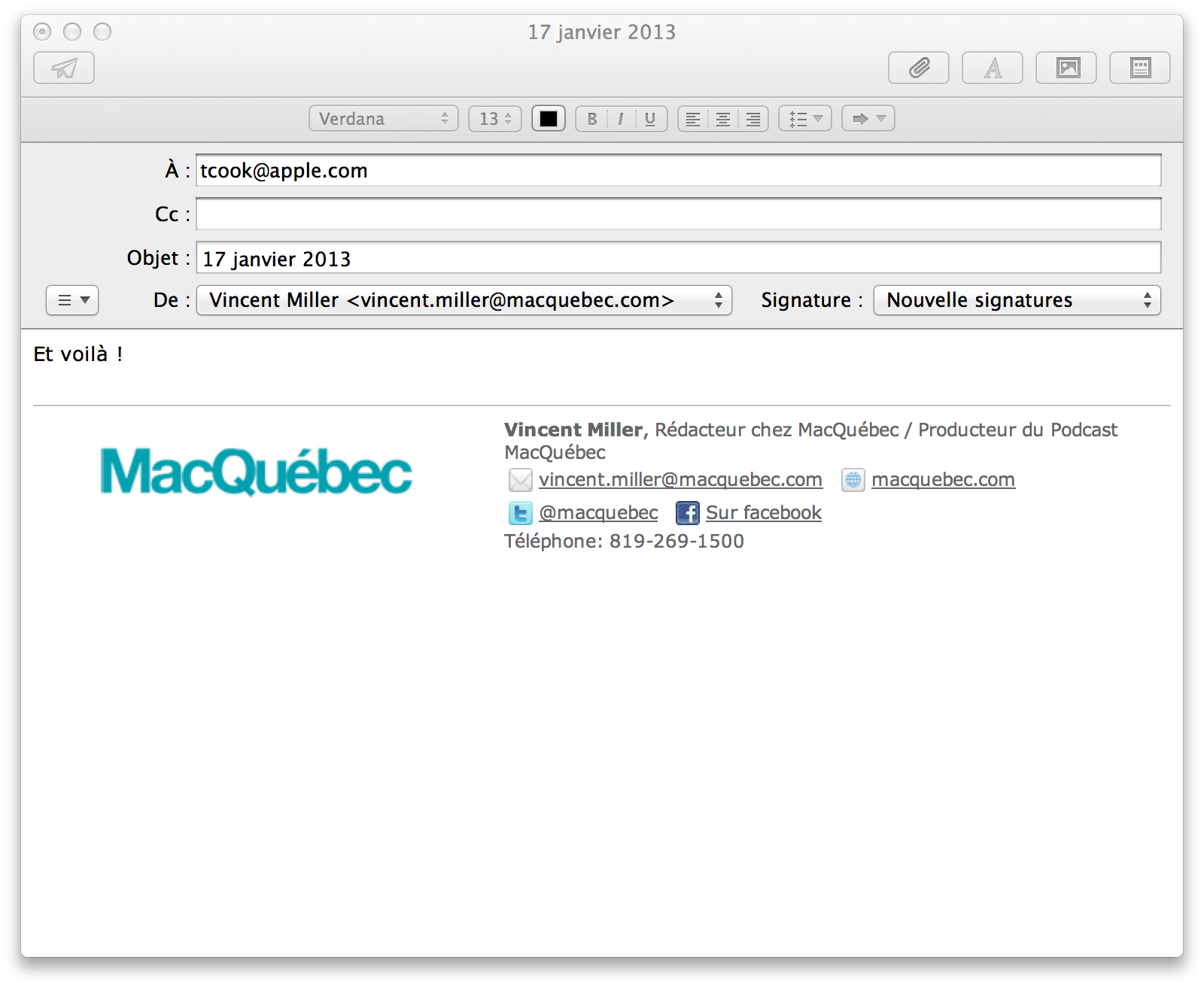The height and width of the screenshot is (987, 1204).
Task: Toggle bold formatting
Action: tap(591, 119)
